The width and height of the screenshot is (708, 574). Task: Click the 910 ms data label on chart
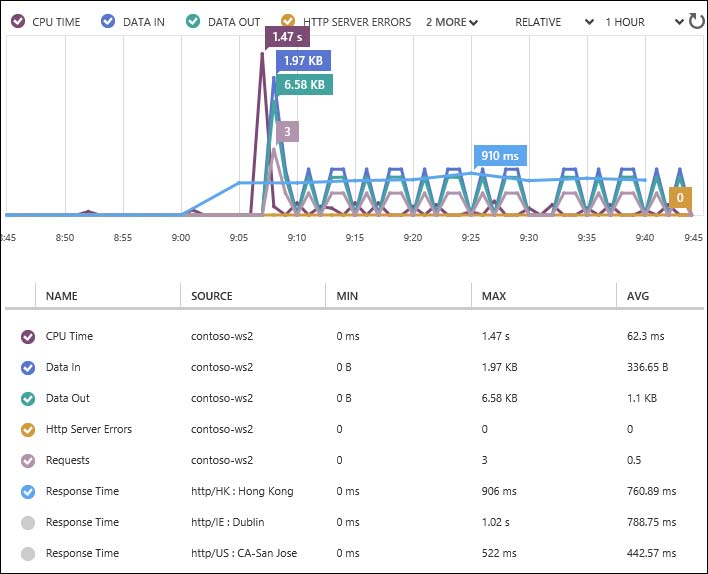pos(499,156)
